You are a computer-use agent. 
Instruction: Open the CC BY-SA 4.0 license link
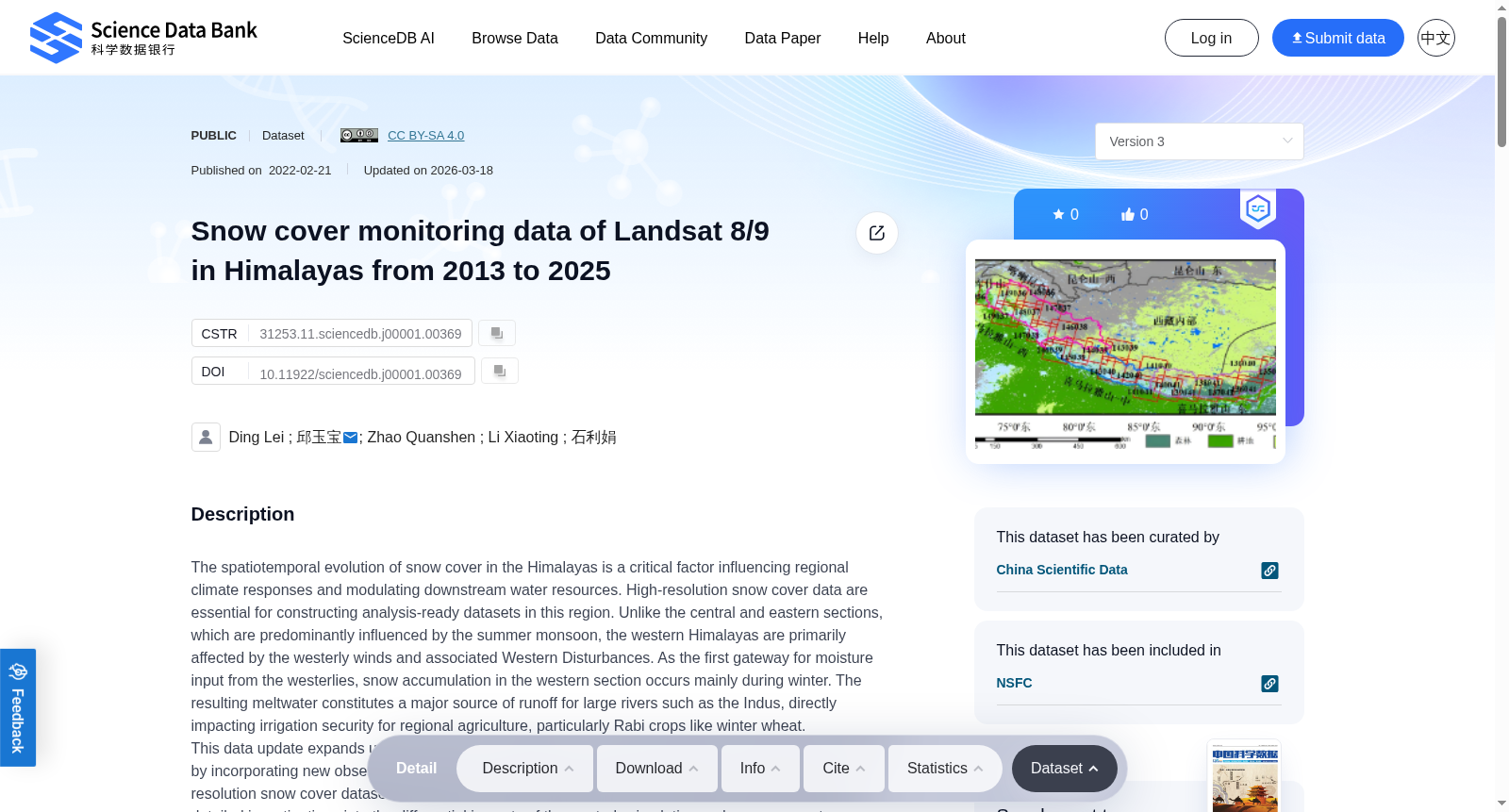pos(426,135)
